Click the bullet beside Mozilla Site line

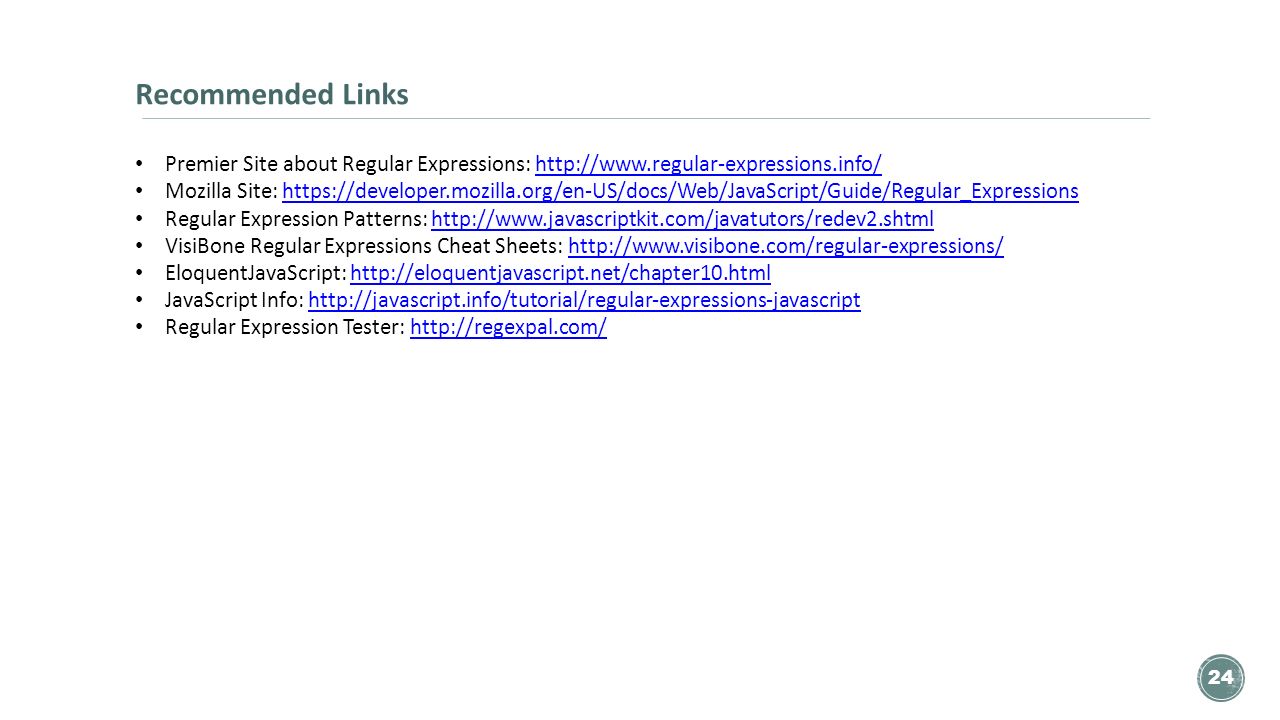[139, 191]
